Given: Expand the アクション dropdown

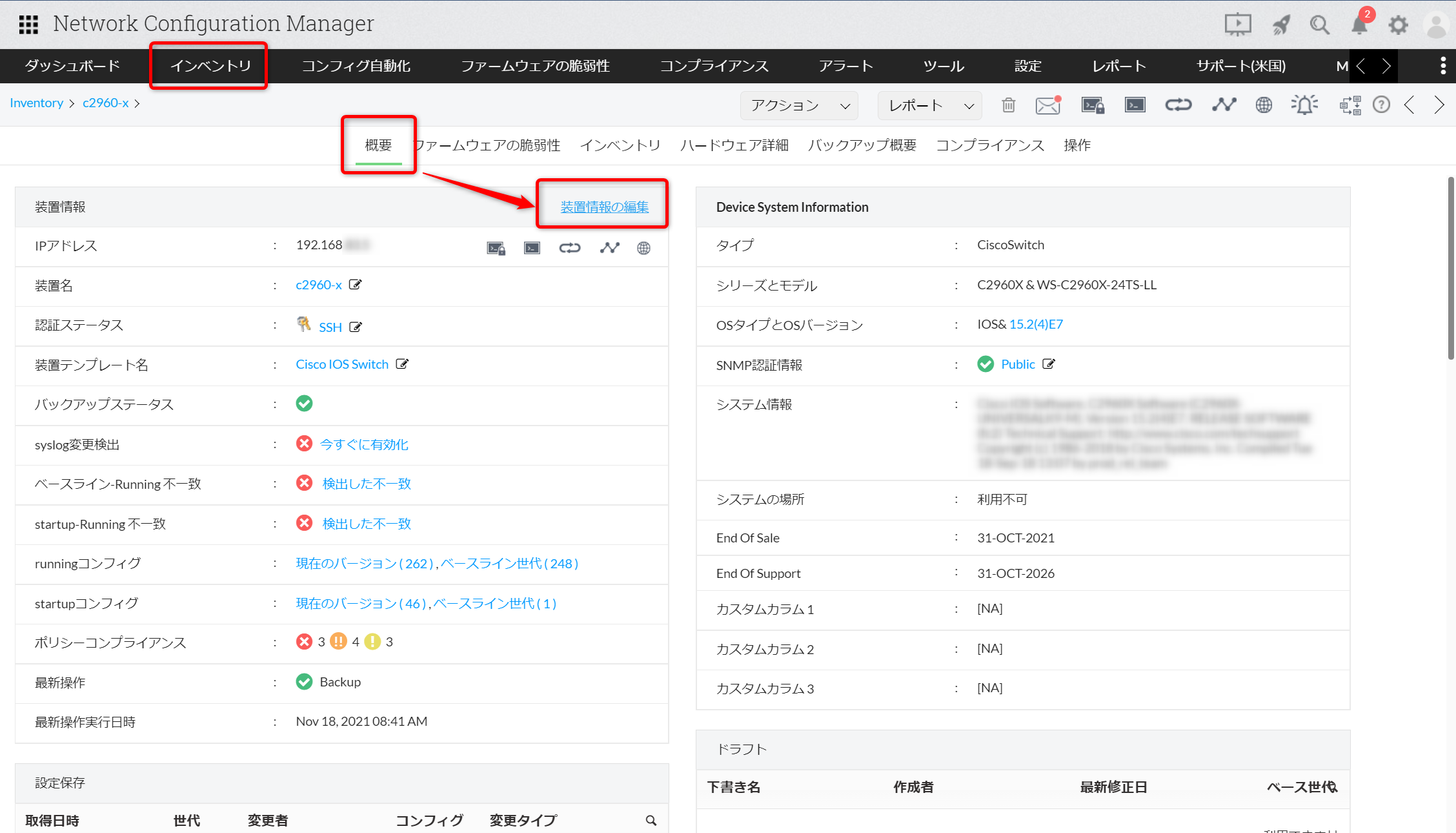Looking at the screenshot, I should (x=799, y=105).
